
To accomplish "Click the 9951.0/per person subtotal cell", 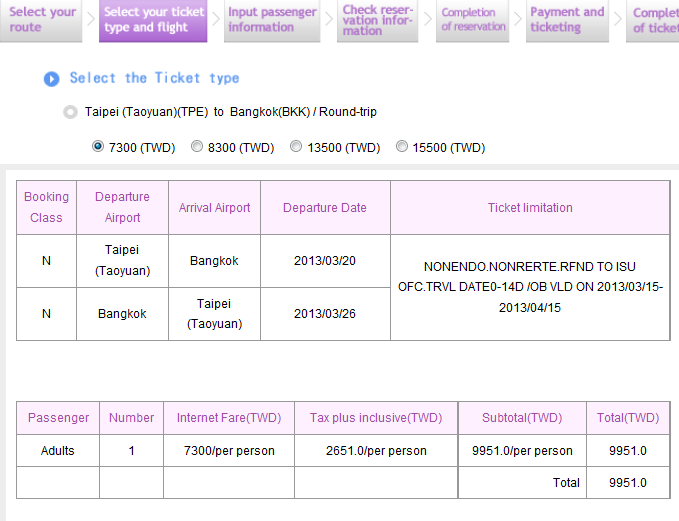I will pos(522,451).
